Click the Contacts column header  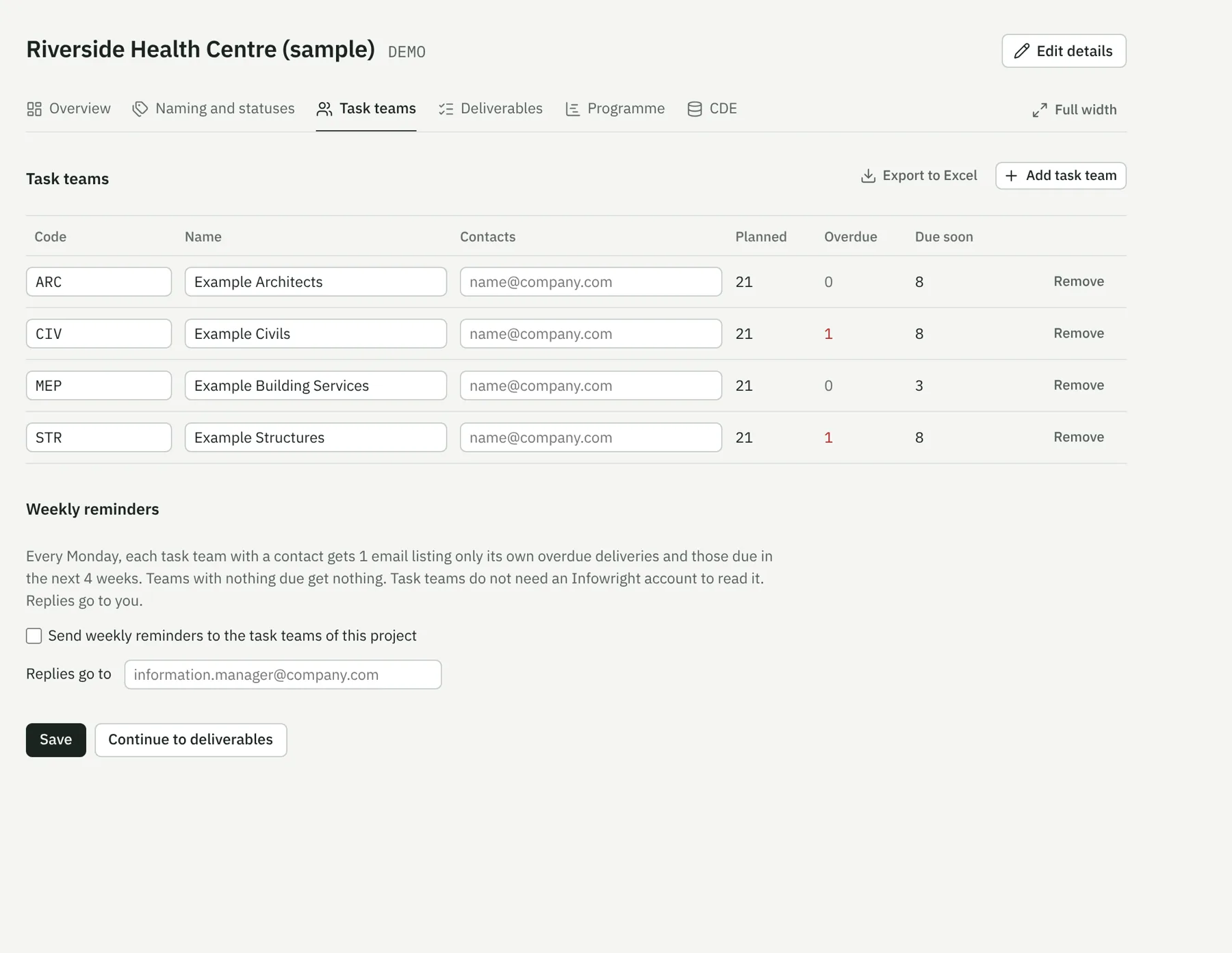tap(487, 237)
